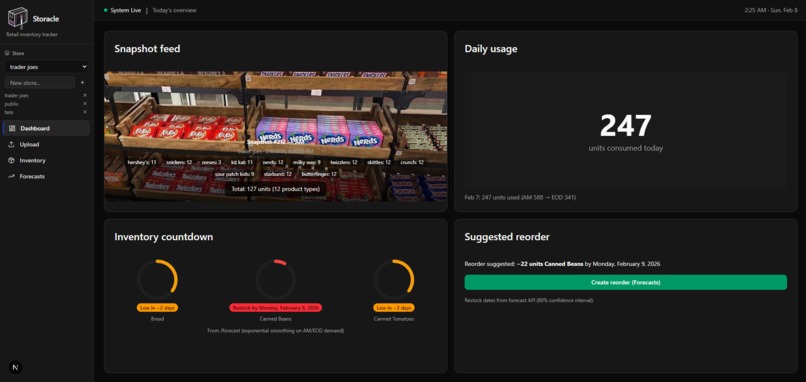Click the Forecasts trend icon
The image size is (806, 382).
point(11,176)
